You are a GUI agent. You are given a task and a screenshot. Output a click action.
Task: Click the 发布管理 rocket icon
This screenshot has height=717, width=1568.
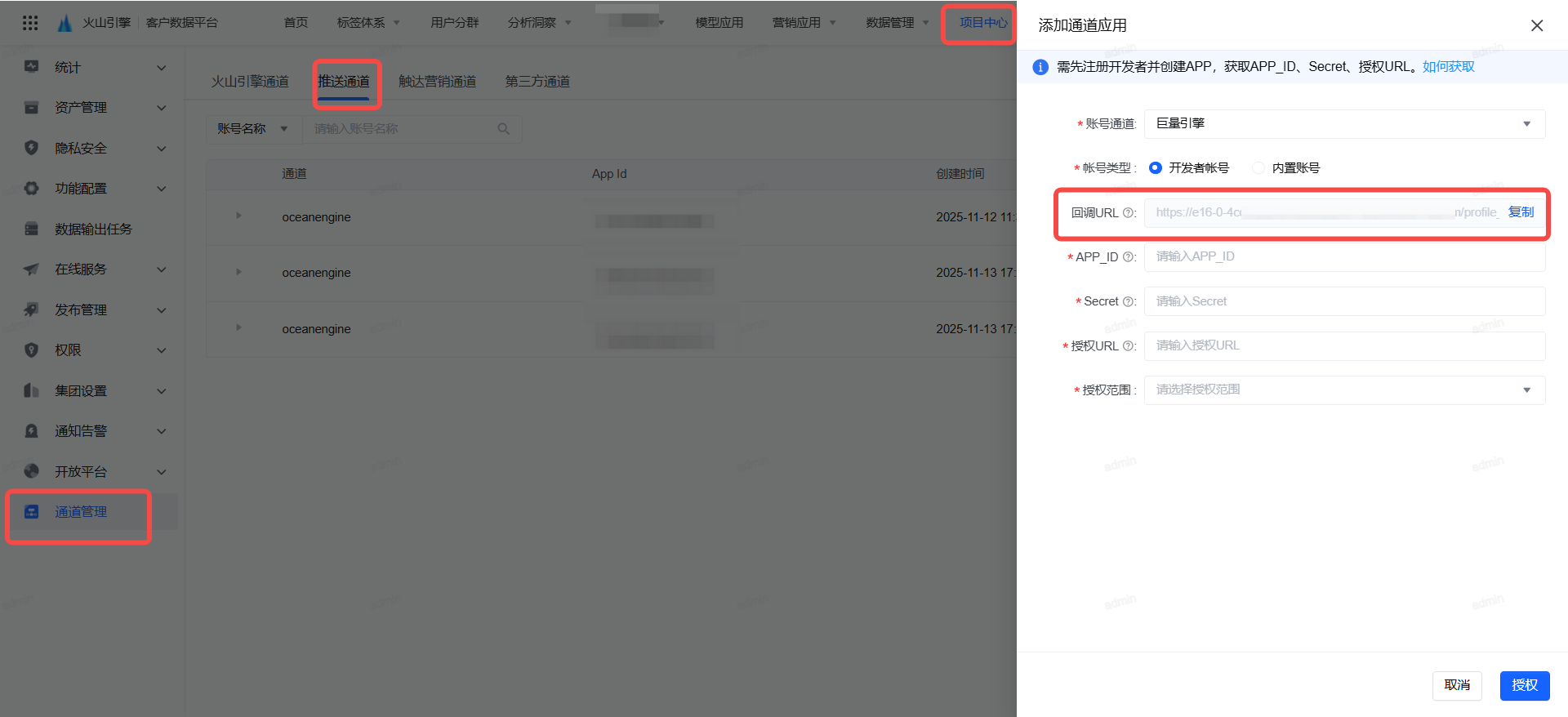click(x=31, y=310)
